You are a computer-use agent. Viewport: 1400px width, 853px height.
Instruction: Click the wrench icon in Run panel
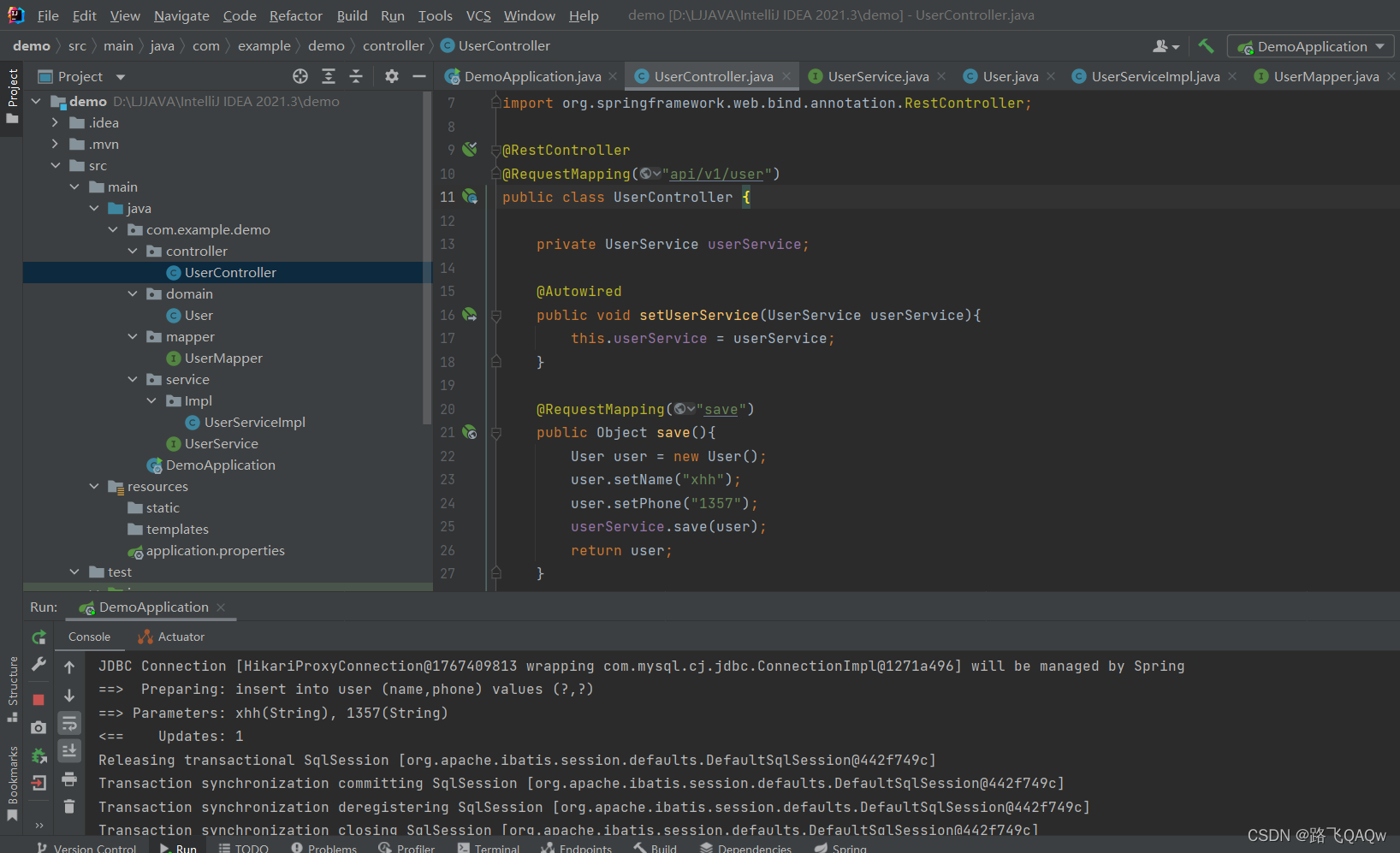tap(39, 664)
